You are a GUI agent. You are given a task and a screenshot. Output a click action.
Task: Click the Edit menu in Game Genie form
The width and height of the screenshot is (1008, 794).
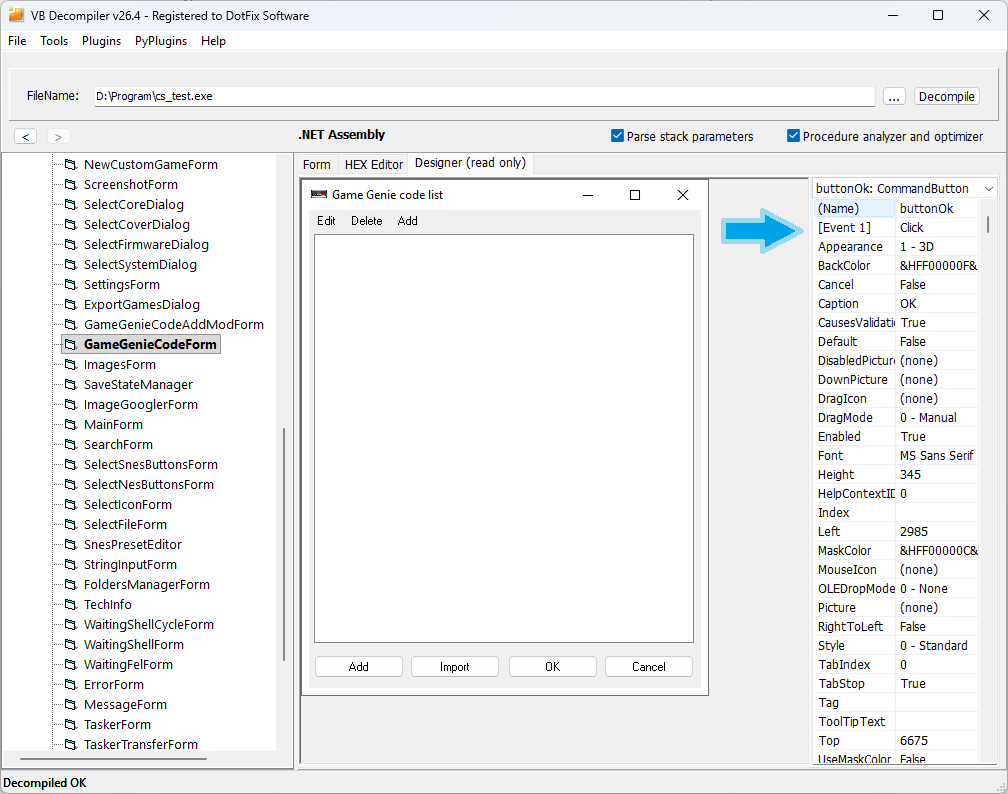click(326, 221)
